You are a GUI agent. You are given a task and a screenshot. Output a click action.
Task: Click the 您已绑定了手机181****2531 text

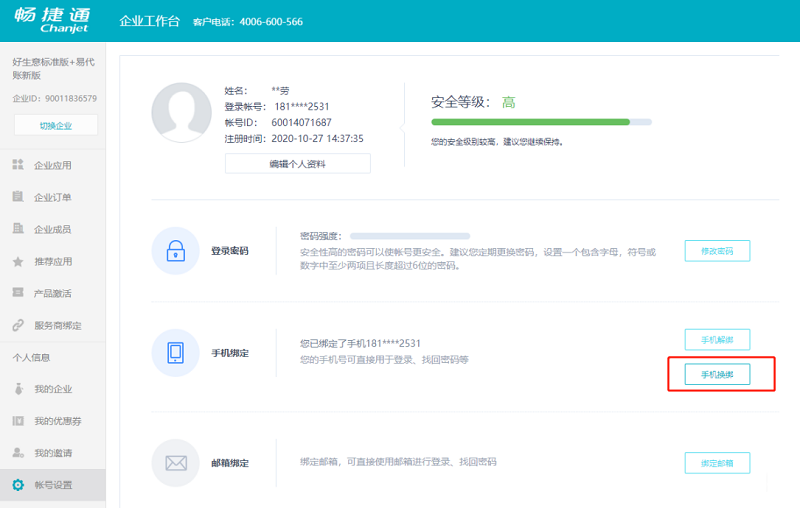tap(360, 343)
